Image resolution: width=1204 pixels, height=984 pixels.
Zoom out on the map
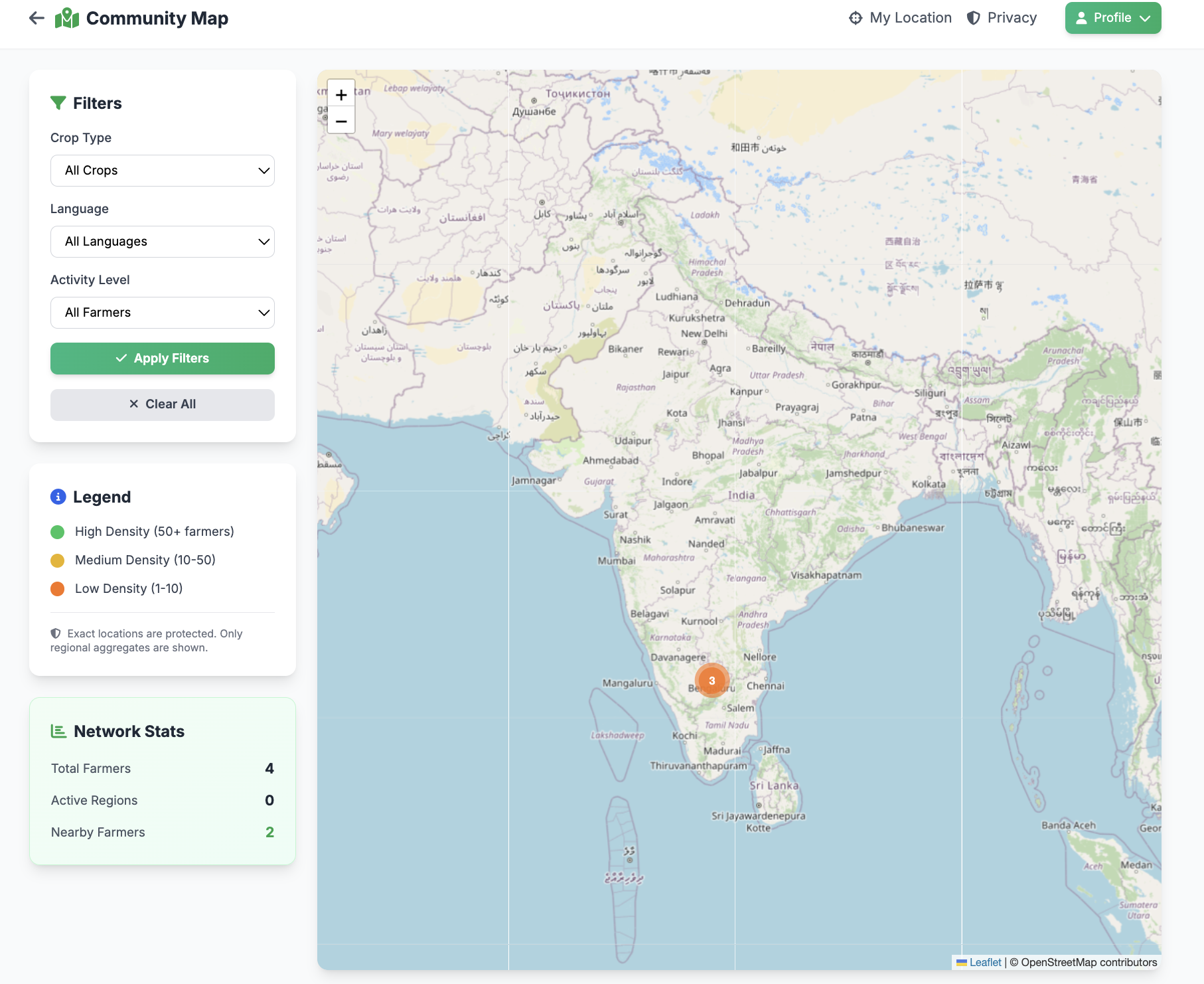[341, 121]
